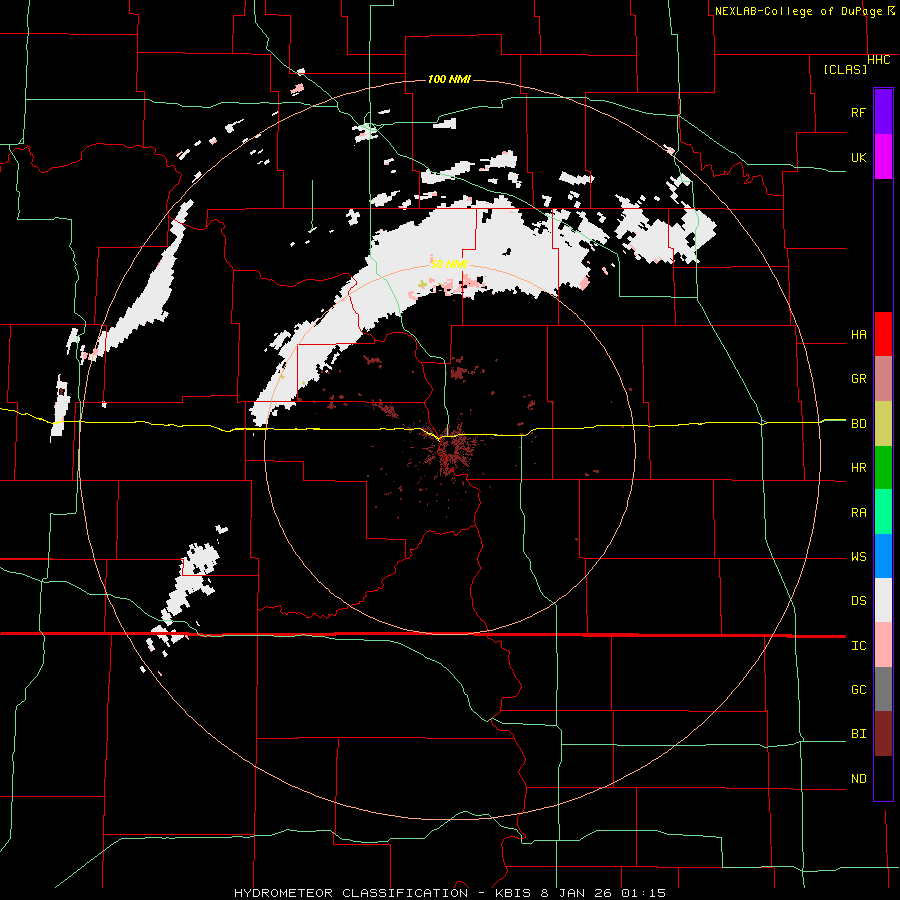
Task: Select the WS blue legend swatch
Action: [x=883, y=556]
